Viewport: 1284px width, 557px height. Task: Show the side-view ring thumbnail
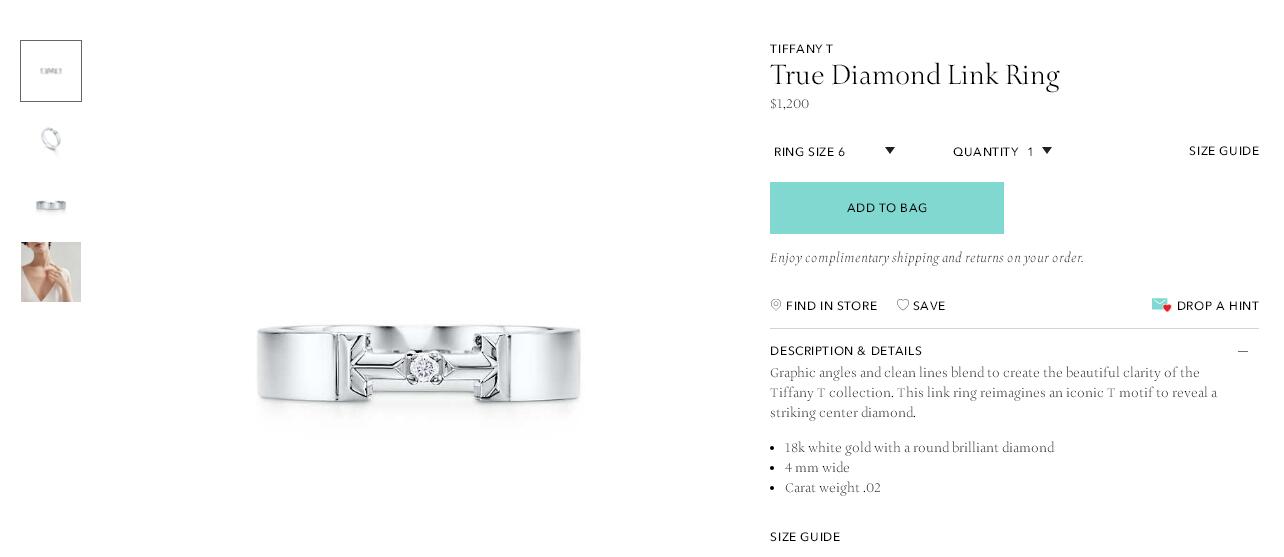[51, 206]
